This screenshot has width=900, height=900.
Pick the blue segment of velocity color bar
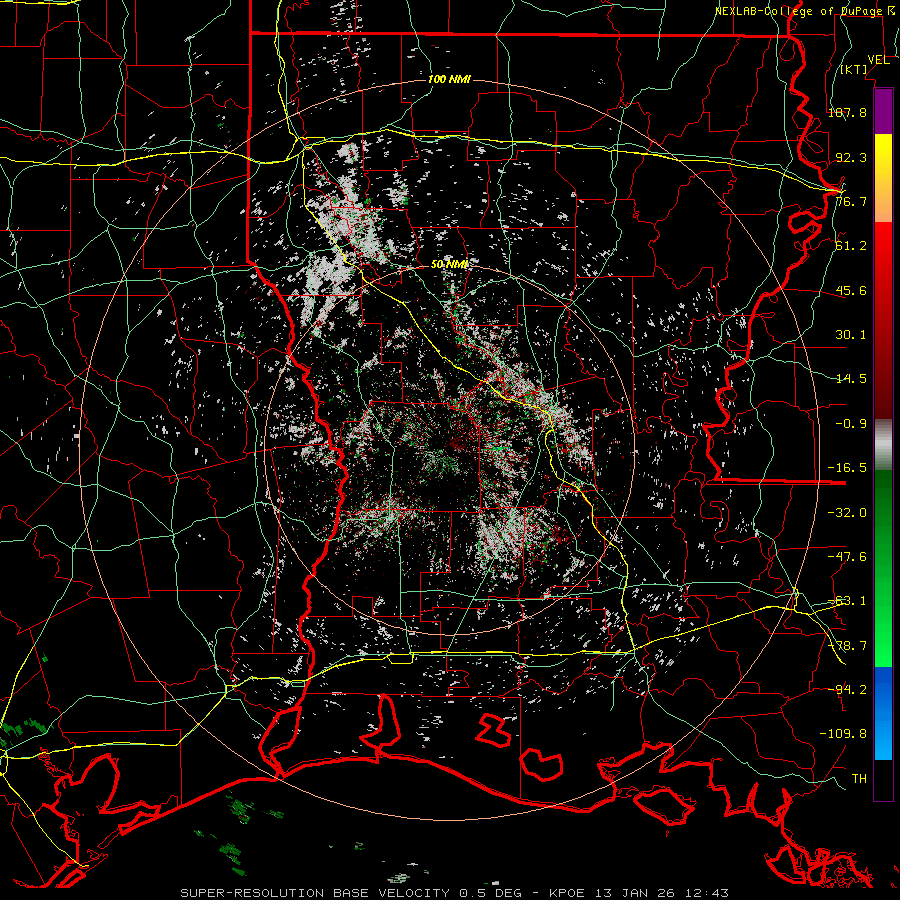(883, 713)
